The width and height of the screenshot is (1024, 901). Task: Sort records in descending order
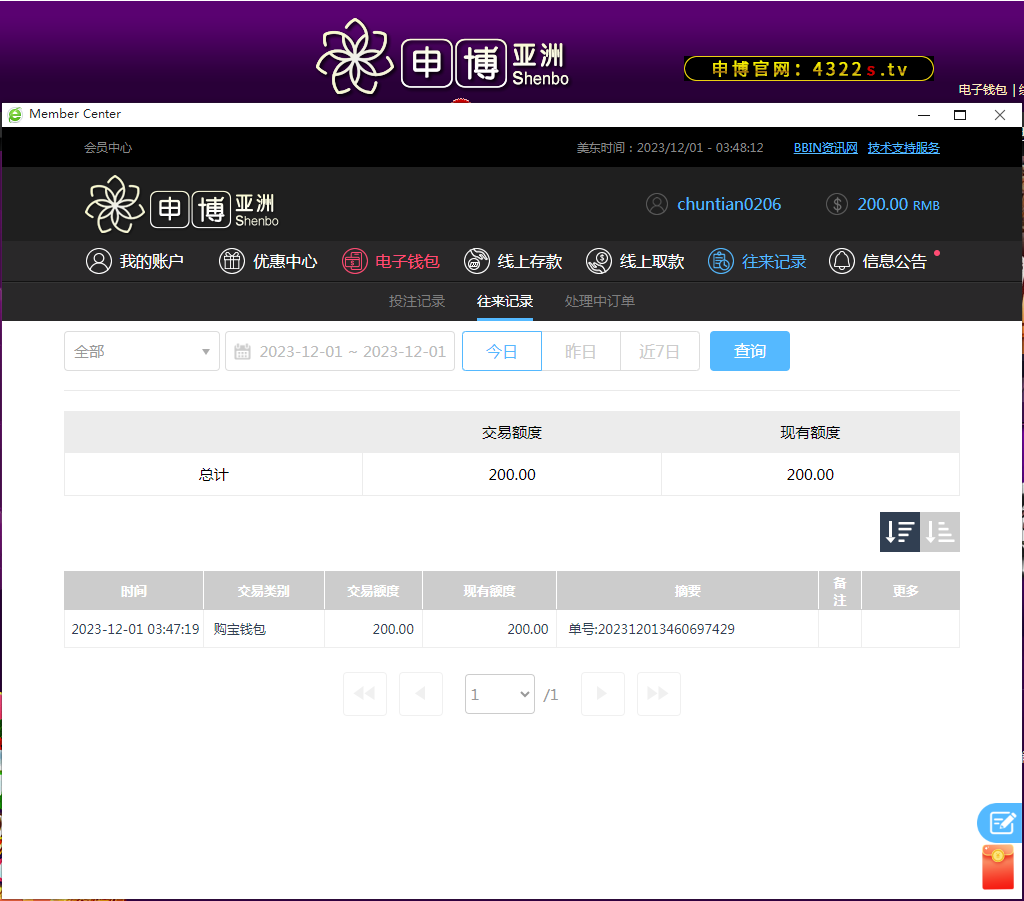(x=900, y=532)
